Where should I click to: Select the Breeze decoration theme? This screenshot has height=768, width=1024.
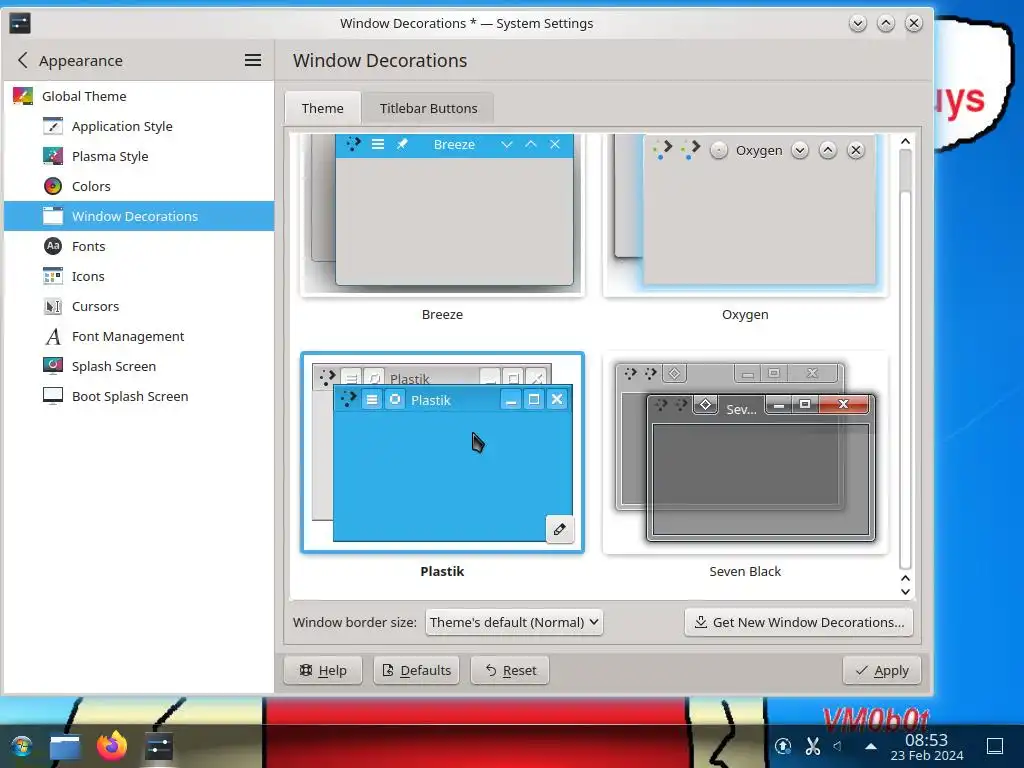[x=442, y=215]
